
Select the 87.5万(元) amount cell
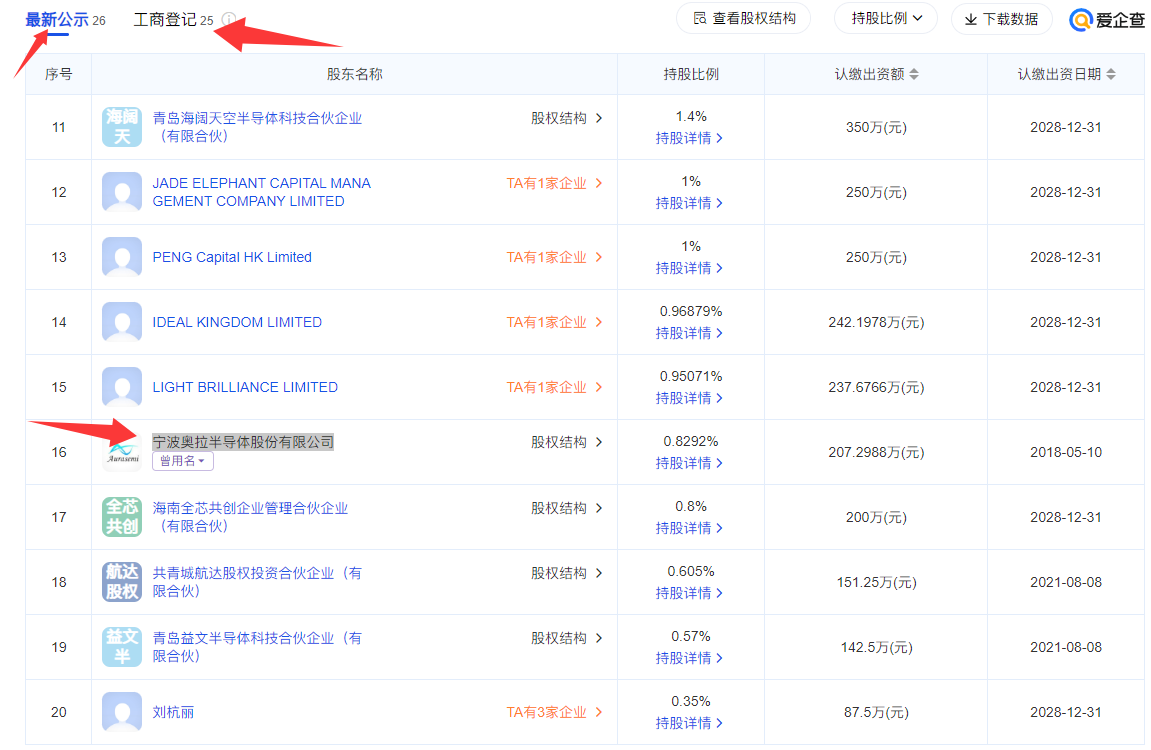[876, 712]
